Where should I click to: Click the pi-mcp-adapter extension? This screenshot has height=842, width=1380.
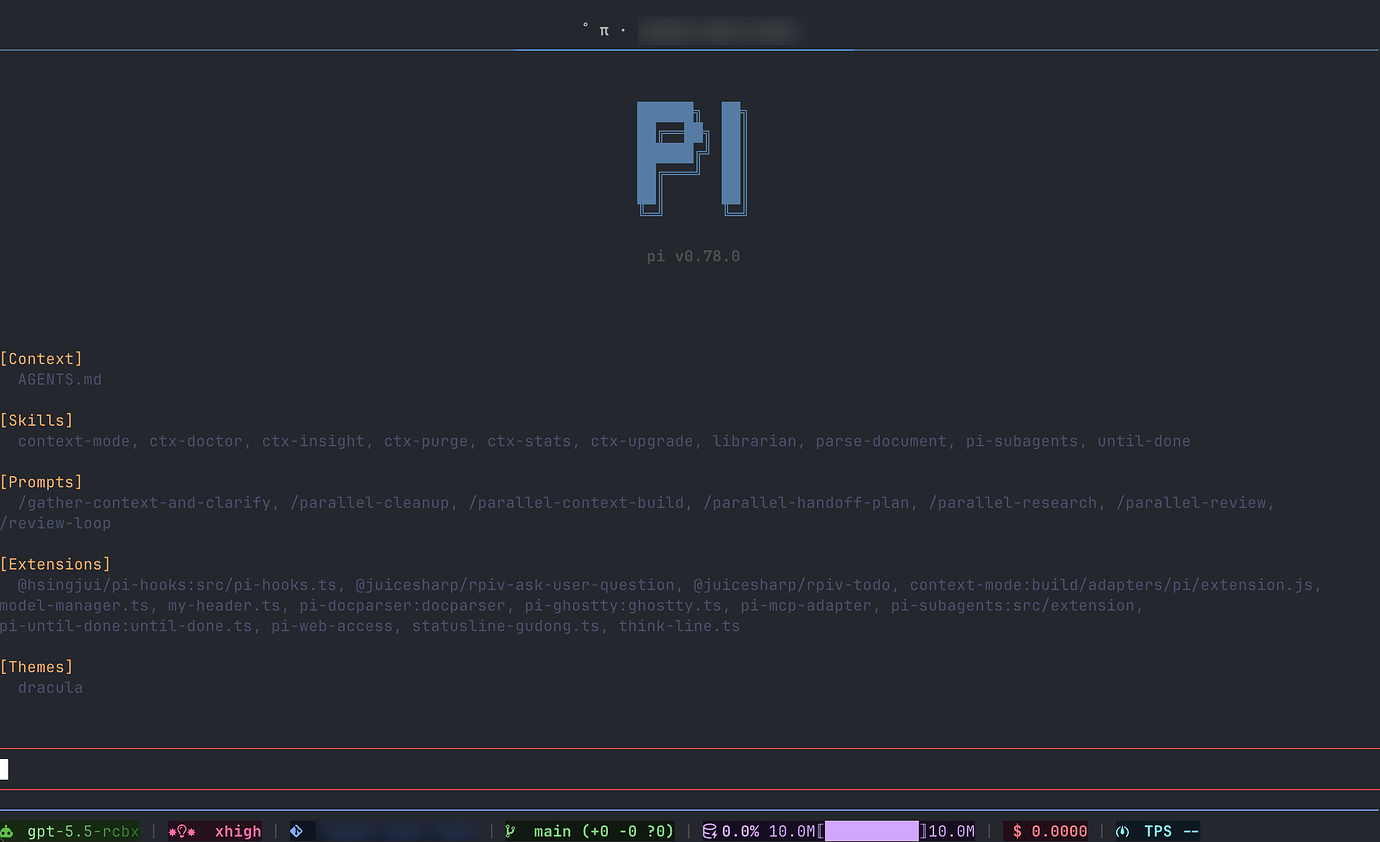pos(806,606)
